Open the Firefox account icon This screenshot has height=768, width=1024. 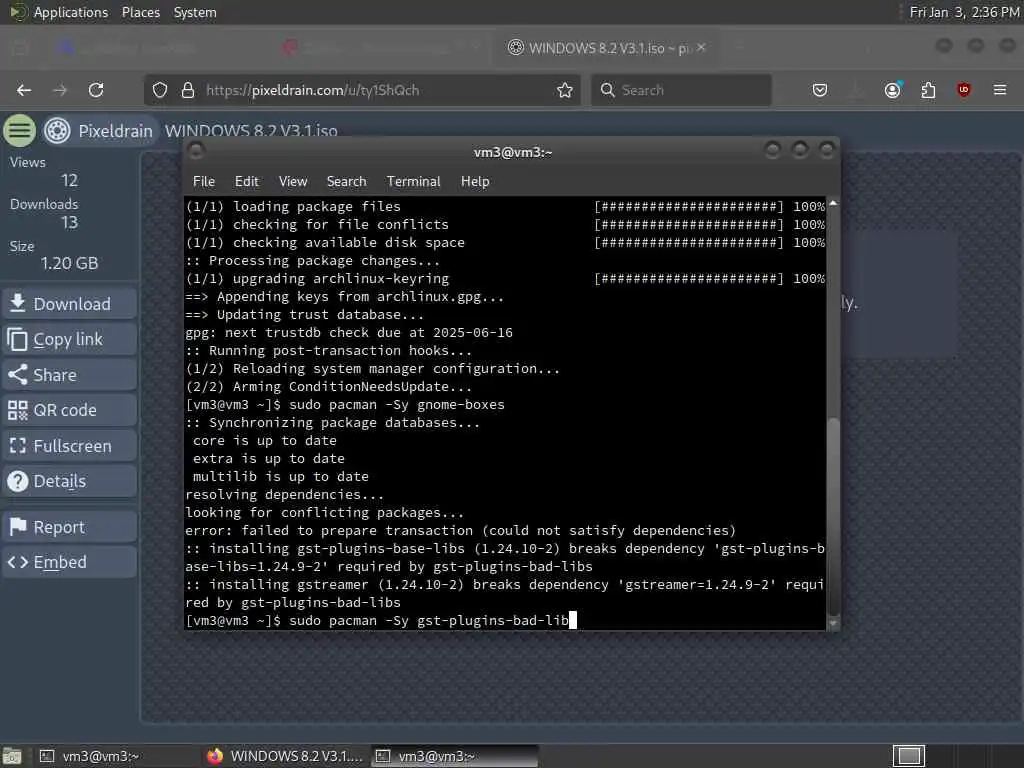click(x=893, y=90)
